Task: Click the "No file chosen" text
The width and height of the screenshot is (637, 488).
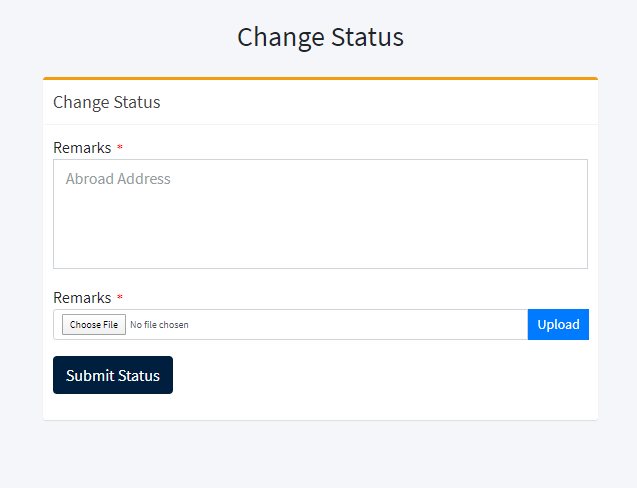Action: coord(159,325)
